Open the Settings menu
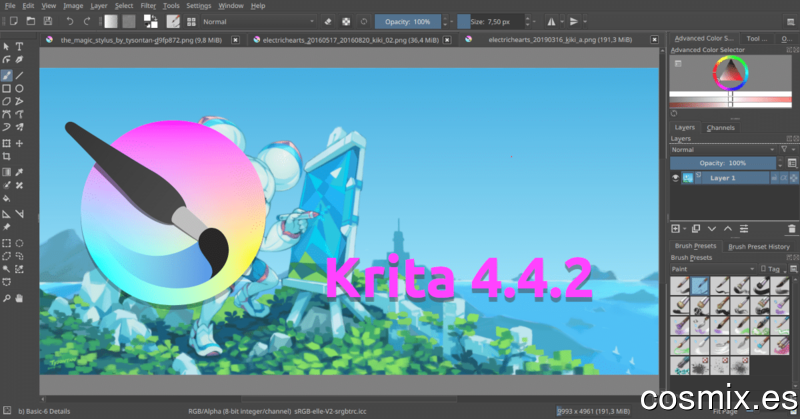 pyautogui.click(x=198, y=6)
